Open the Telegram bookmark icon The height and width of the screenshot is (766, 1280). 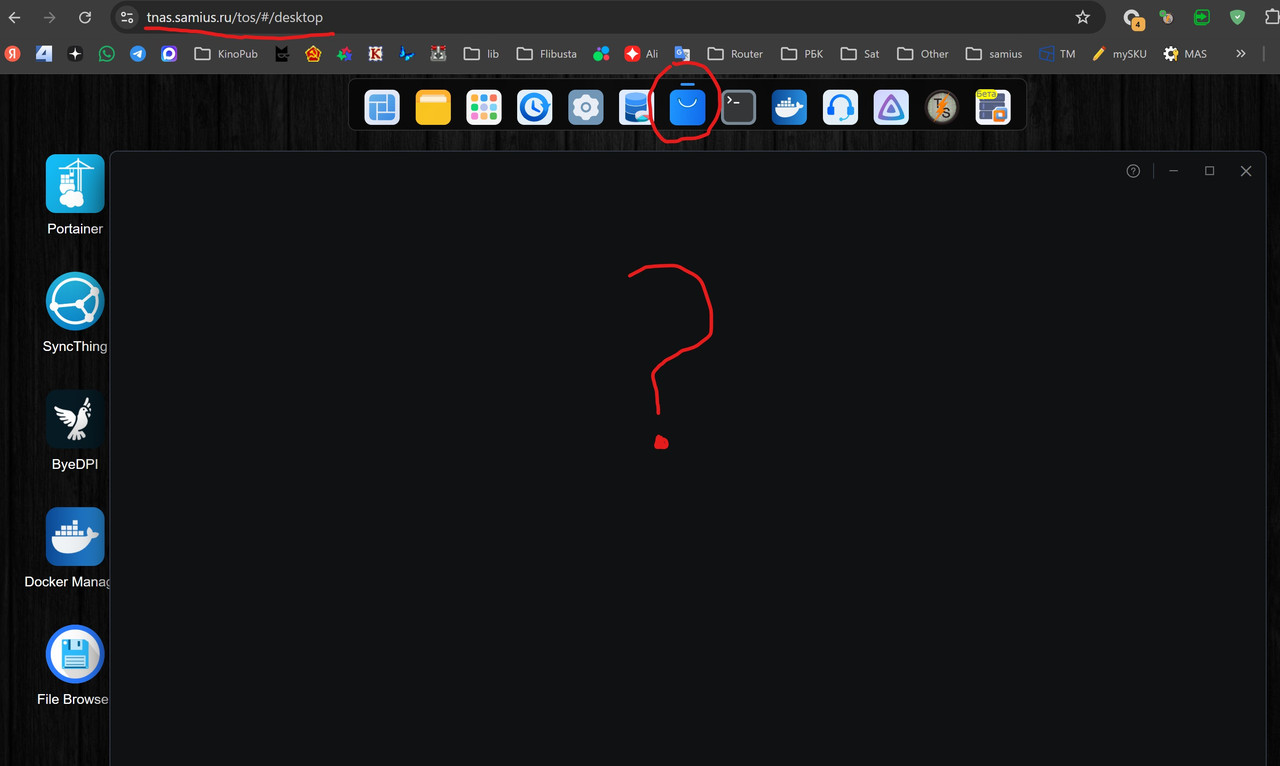(138, 54)
